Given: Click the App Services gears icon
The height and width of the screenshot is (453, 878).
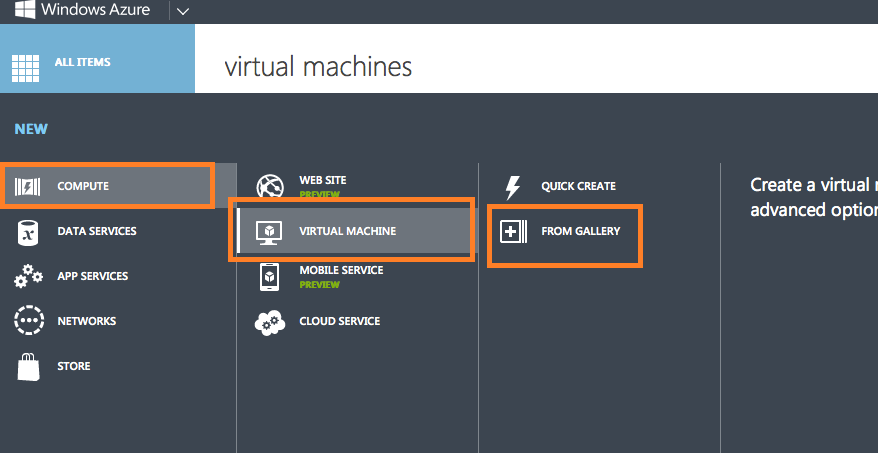Looking at the screenshot, I should [28, 276].
